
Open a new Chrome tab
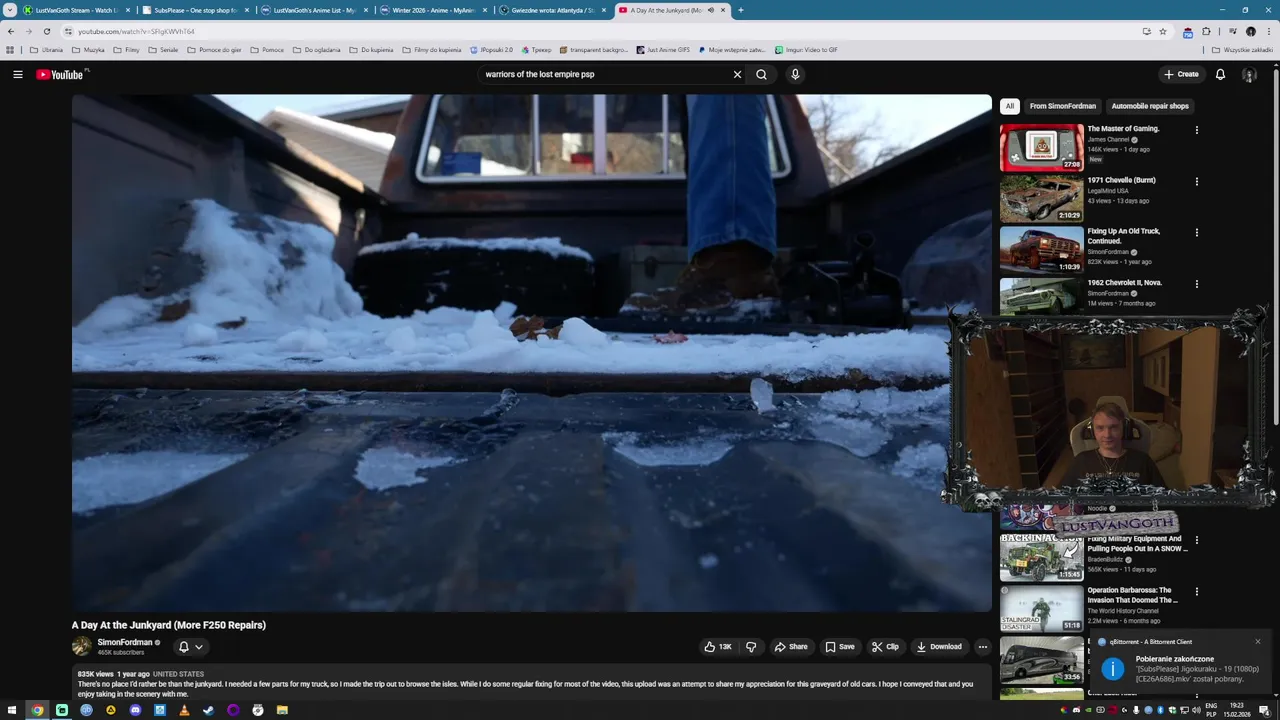(x=740, y=10)
